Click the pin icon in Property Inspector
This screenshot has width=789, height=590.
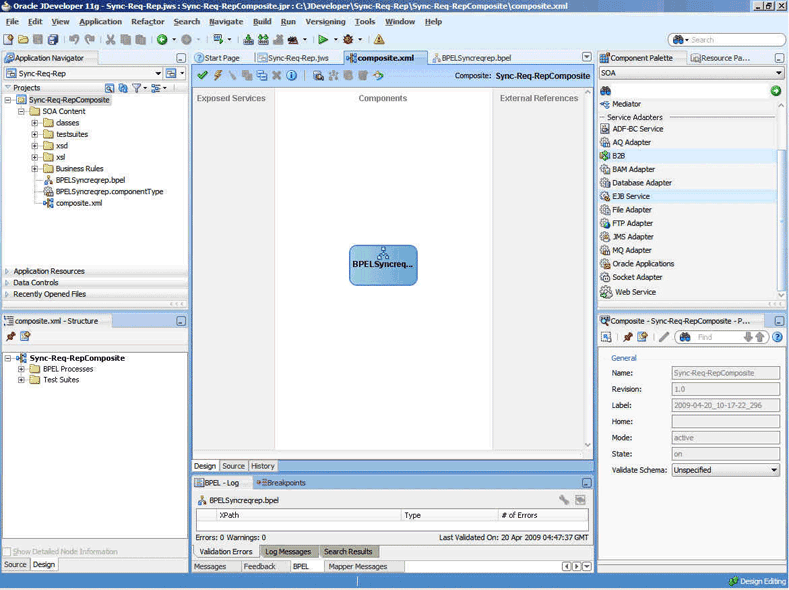click(628, 337)
